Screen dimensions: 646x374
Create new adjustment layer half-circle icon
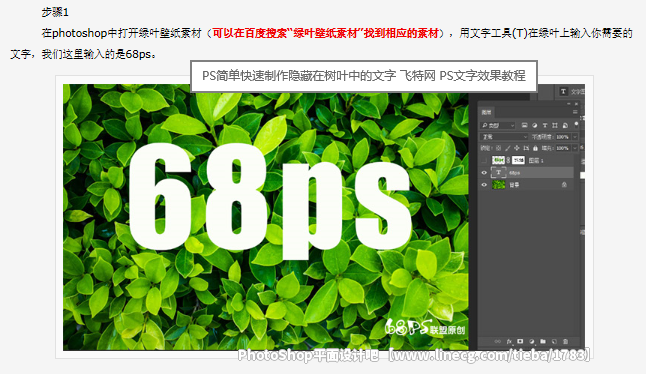(531, 341)
